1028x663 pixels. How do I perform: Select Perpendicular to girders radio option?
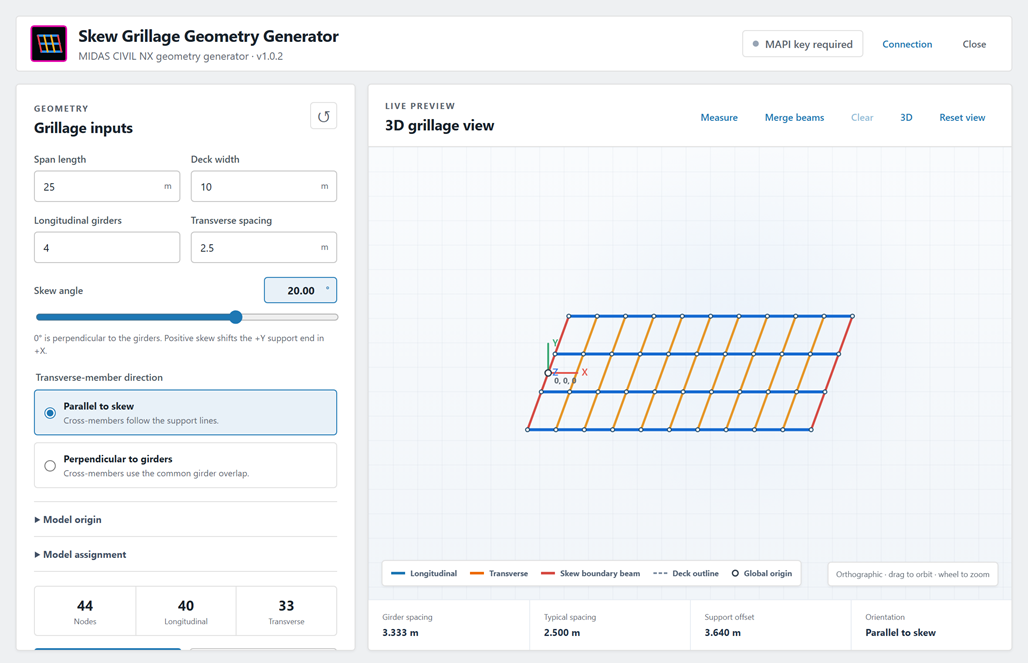pos(186,465)
